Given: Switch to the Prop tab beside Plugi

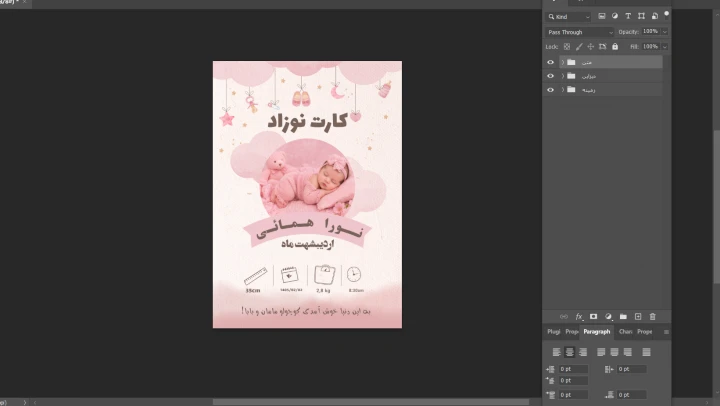Looking at the screenshot, I should click(x=572, y=332).
